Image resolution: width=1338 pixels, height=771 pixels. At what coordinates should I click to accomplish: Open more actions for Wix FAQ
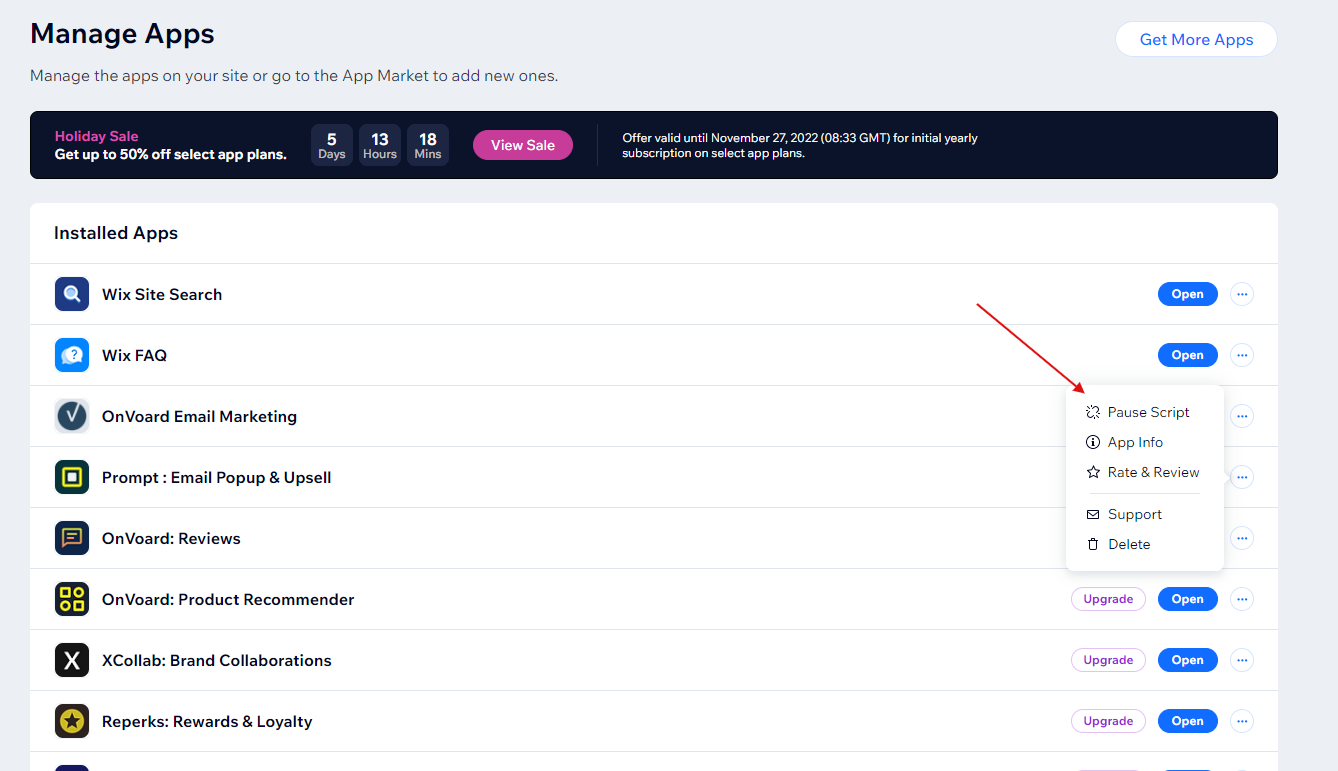[1242, 355]
